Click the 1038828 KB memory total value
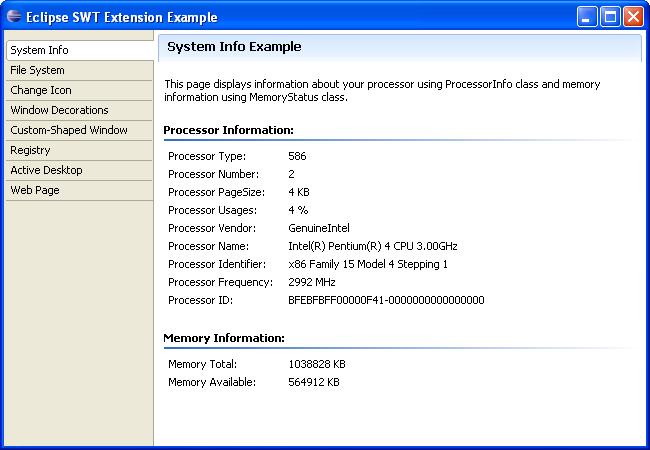Viewport: 650px width, 450px height. pyautogui.click(x=317, y=364)
